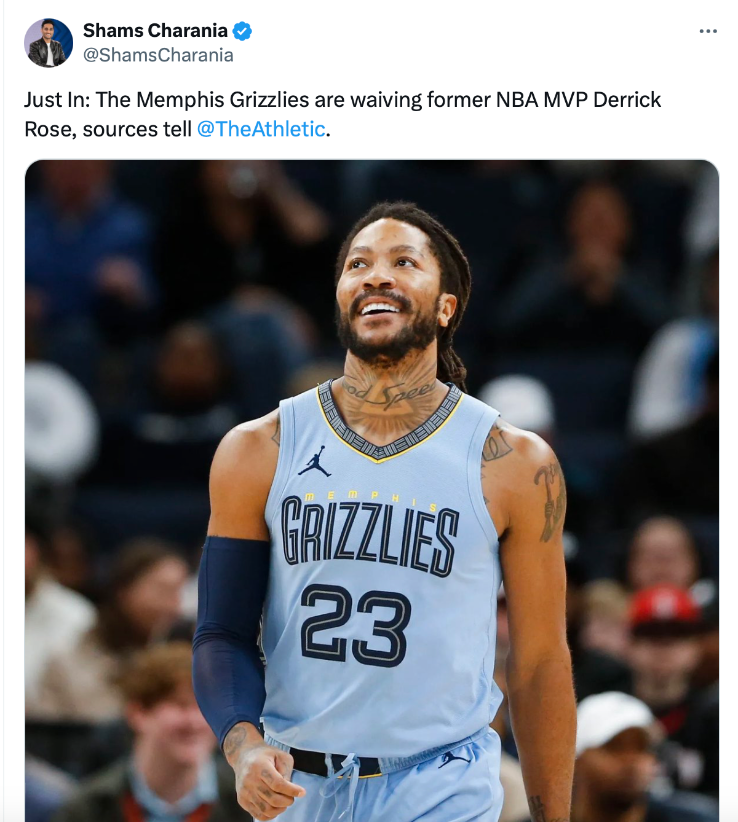The height and width of the screenshot is (822, 738).
Task: Click the small MEMPHIS lettering on the jersey
Action: (370, 499)
